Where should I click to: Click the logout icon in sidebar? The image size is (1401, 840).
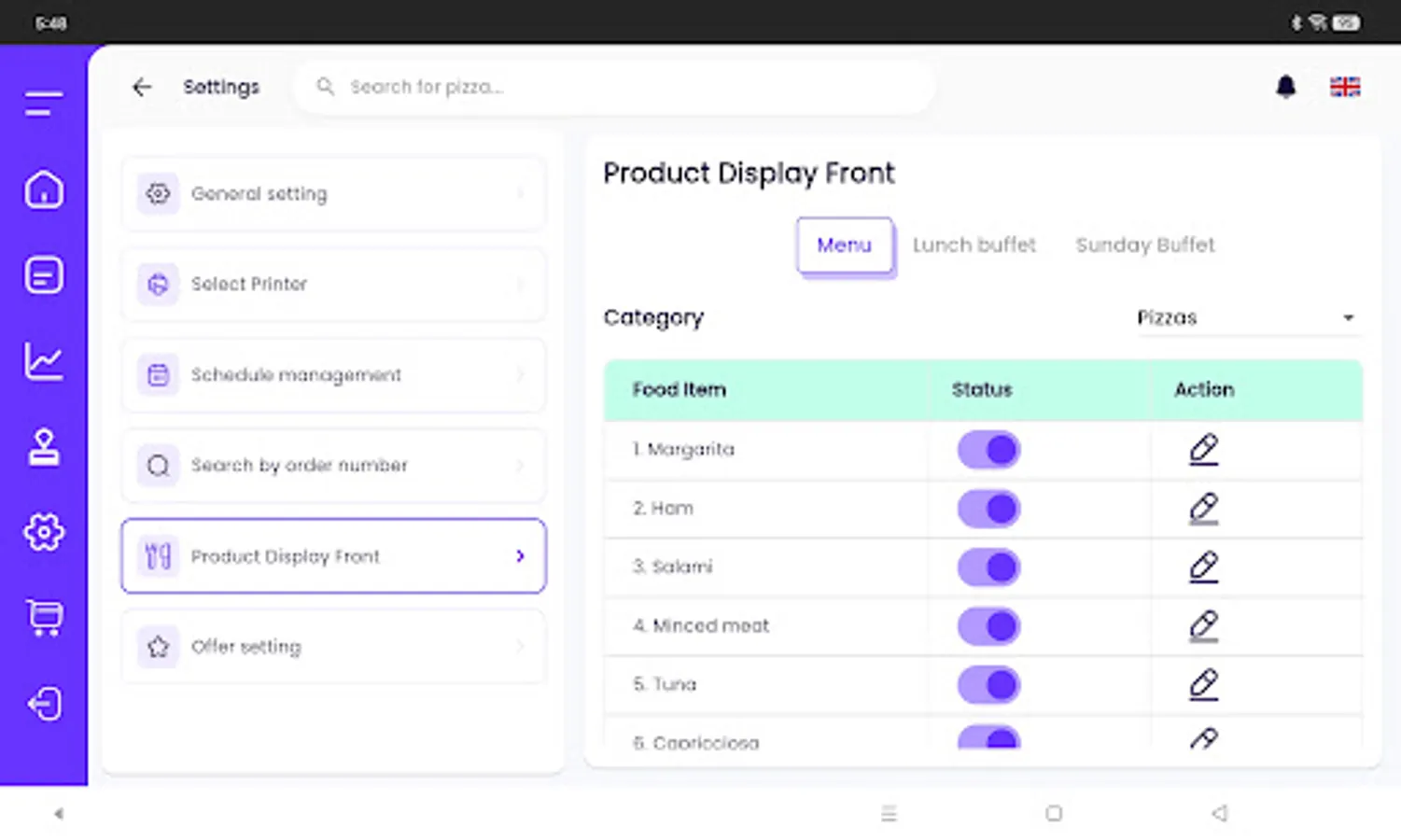click(44, 703)
